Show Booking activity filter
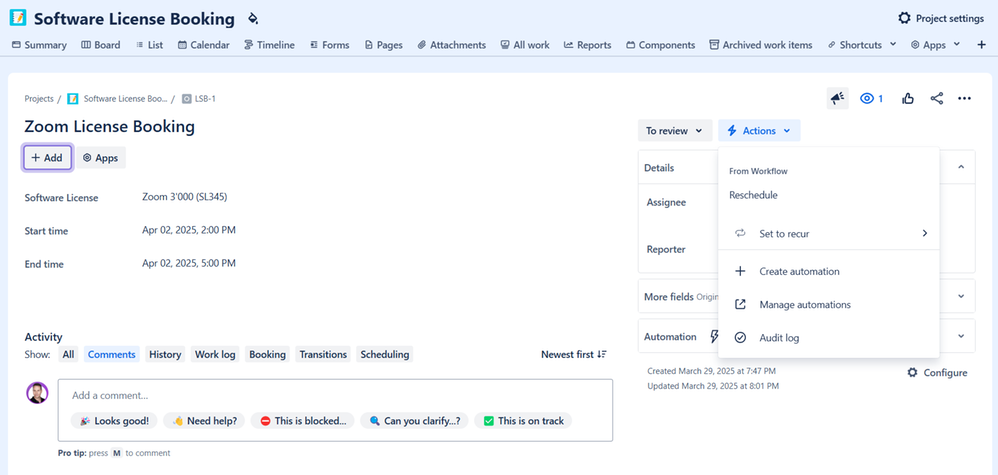 coord(267,354)
